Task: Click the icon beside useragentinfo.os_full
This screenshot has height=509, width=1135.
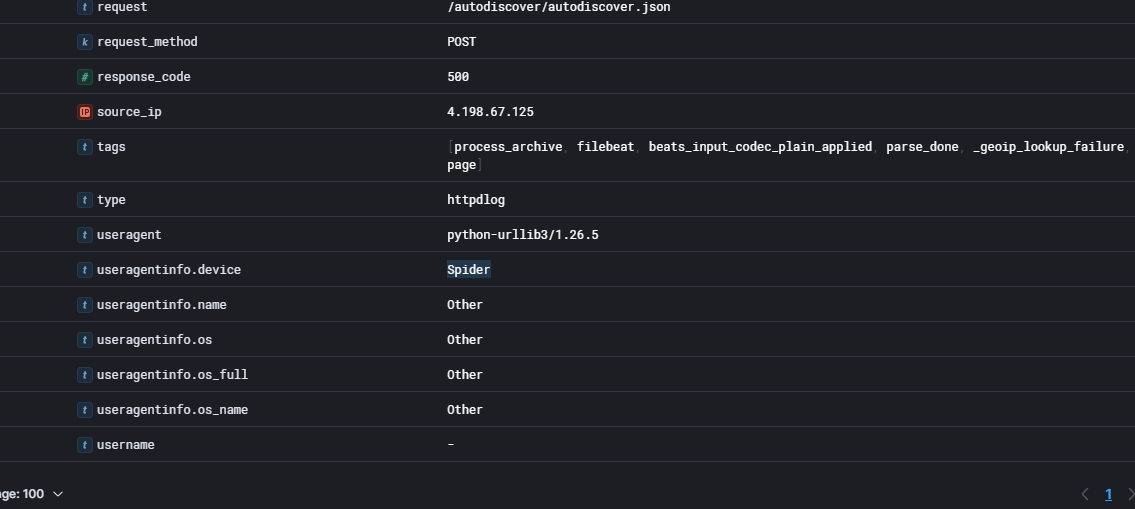Action: pyautogui.click(x=85, y=375)
